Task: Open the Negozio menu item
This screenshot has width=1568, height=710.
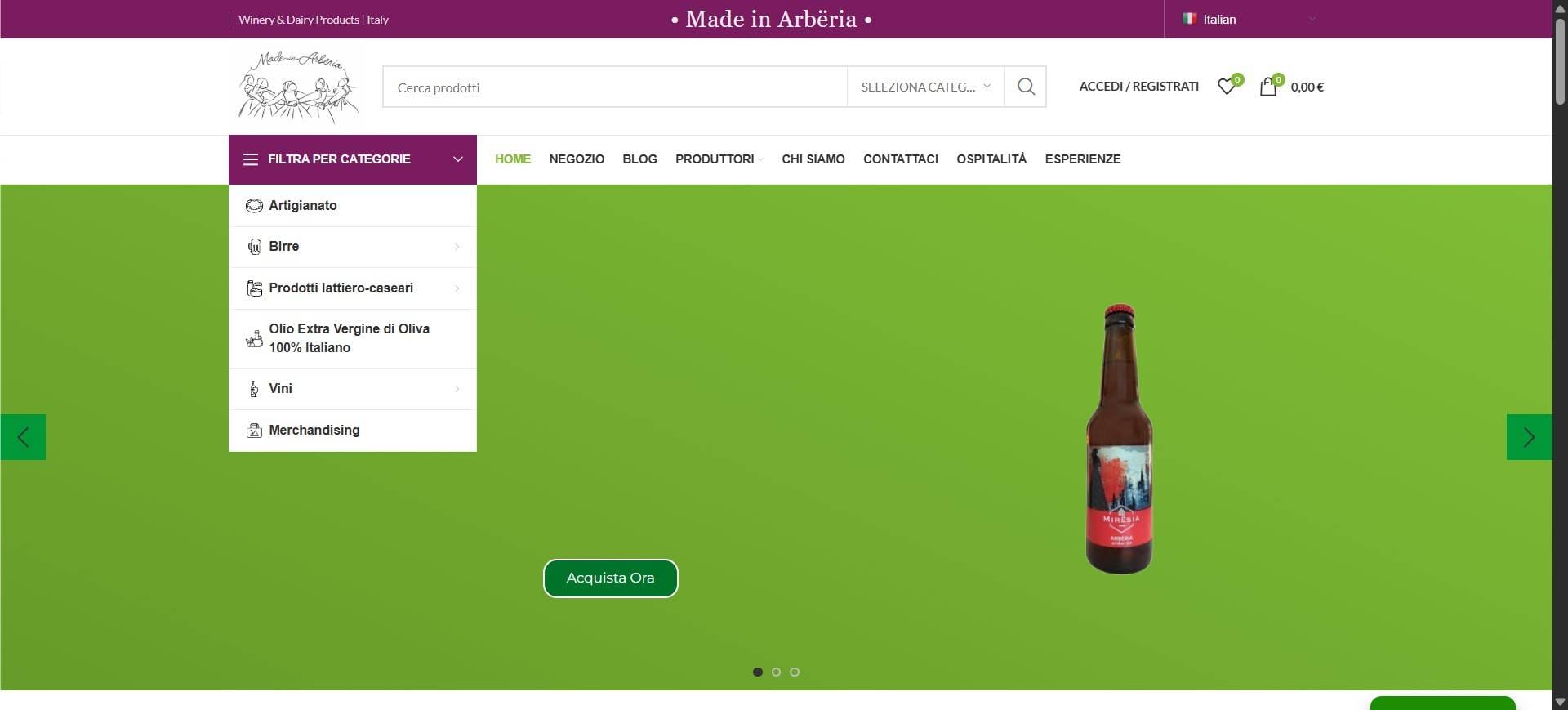Action: point(577,159)
